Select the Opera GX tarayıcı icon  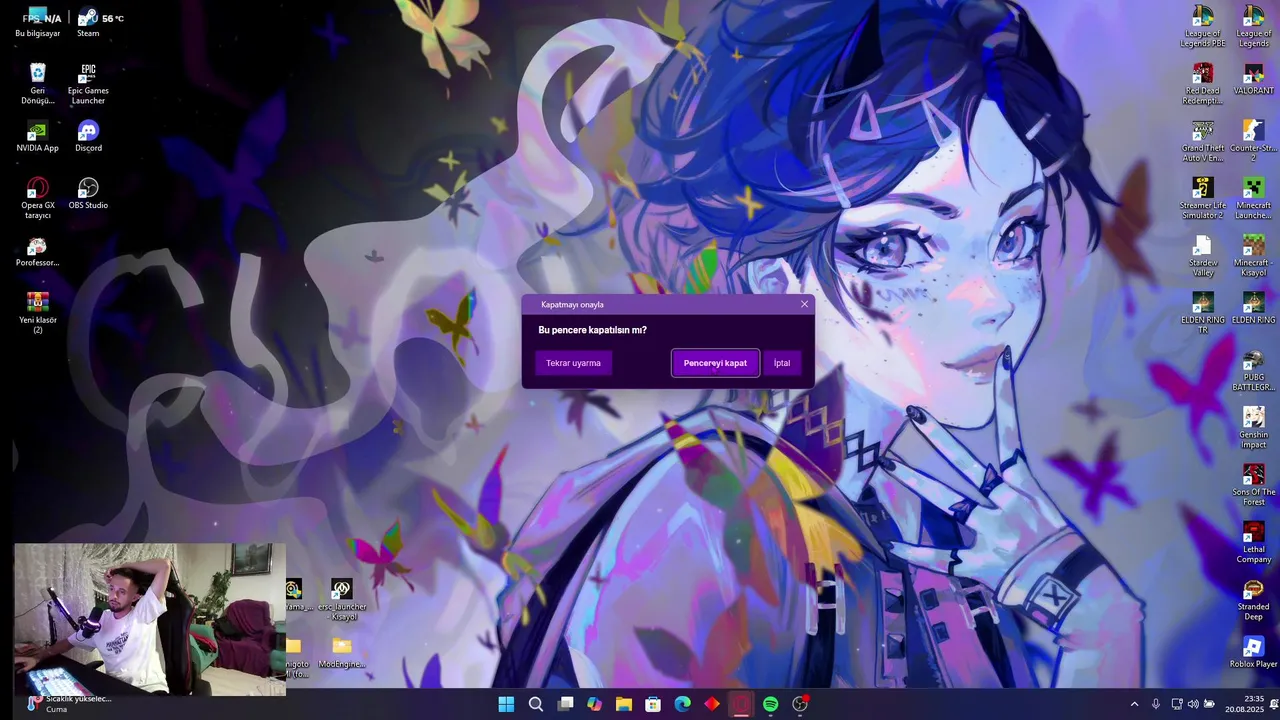[x=38, y=198]
